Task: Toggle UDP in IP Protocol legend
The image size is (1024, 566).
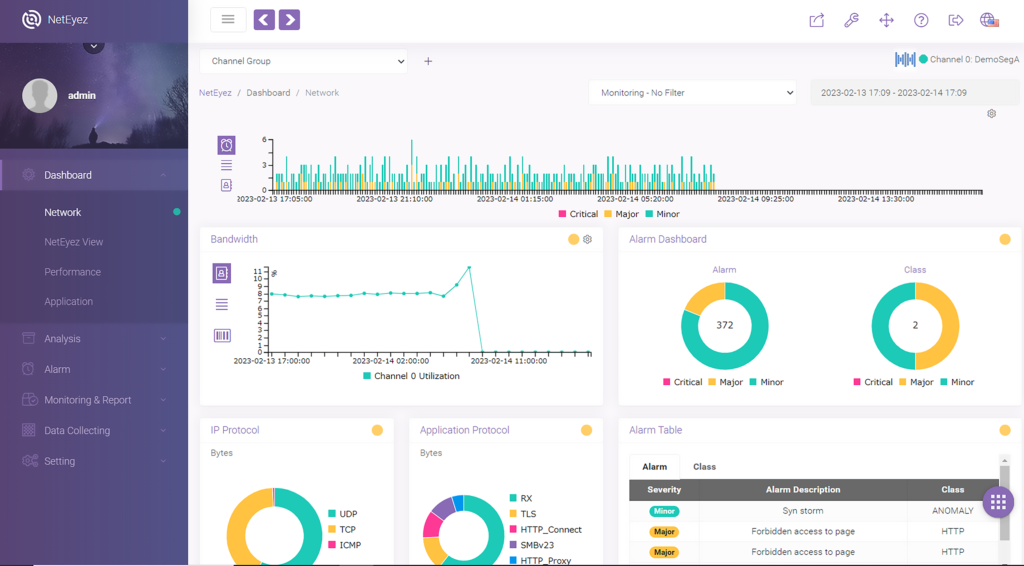Action: 343,514
